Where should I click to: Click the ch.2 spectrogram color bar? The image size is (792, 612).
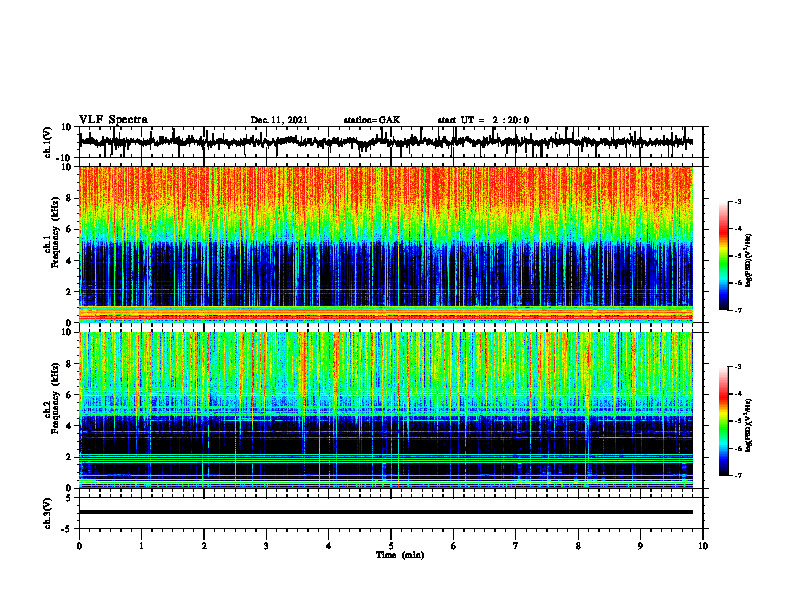coord(724,421)
